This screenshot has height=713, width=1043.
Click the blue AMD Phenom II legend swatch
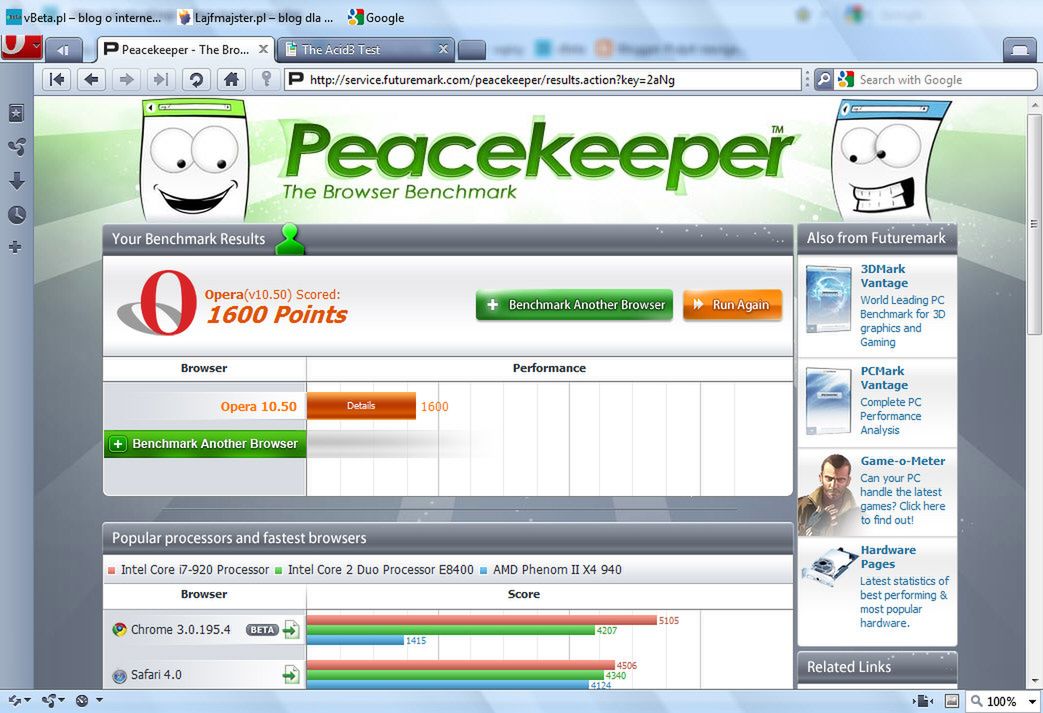(484, 570)
